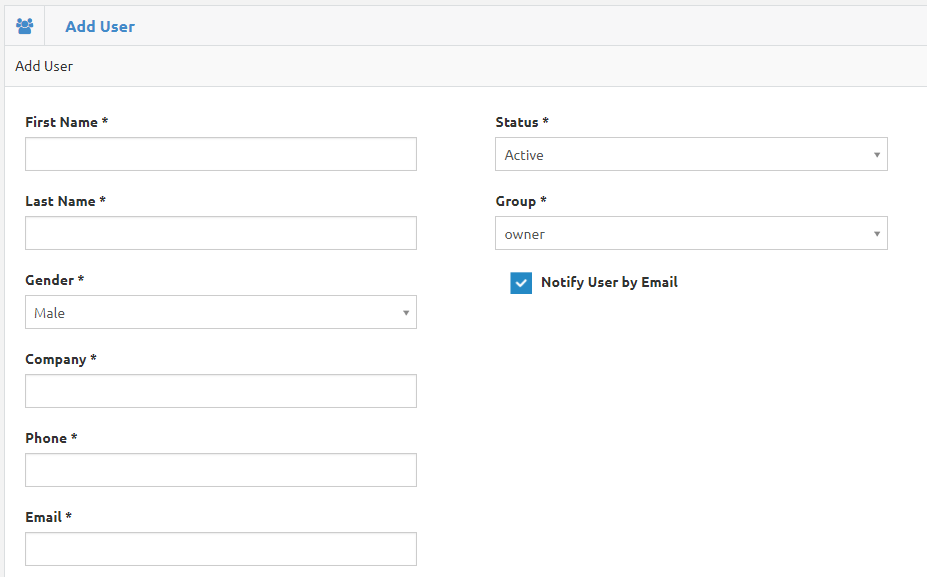Click the 'First Name *' field label
The width and height of the screenshot is (927, 577).
click(66, 122)
